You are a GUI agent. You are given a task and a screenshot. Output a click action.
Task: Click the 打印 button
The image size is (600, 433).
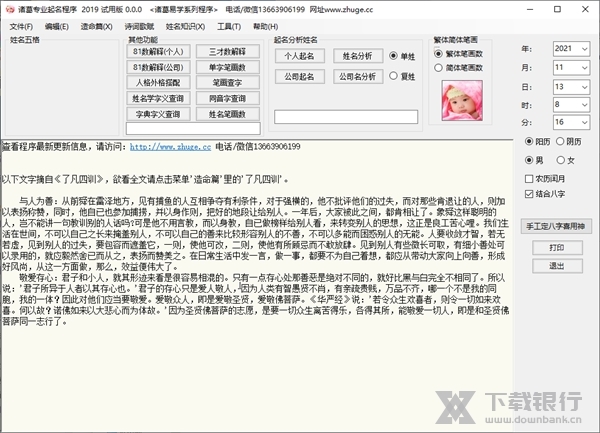(558, 247)
